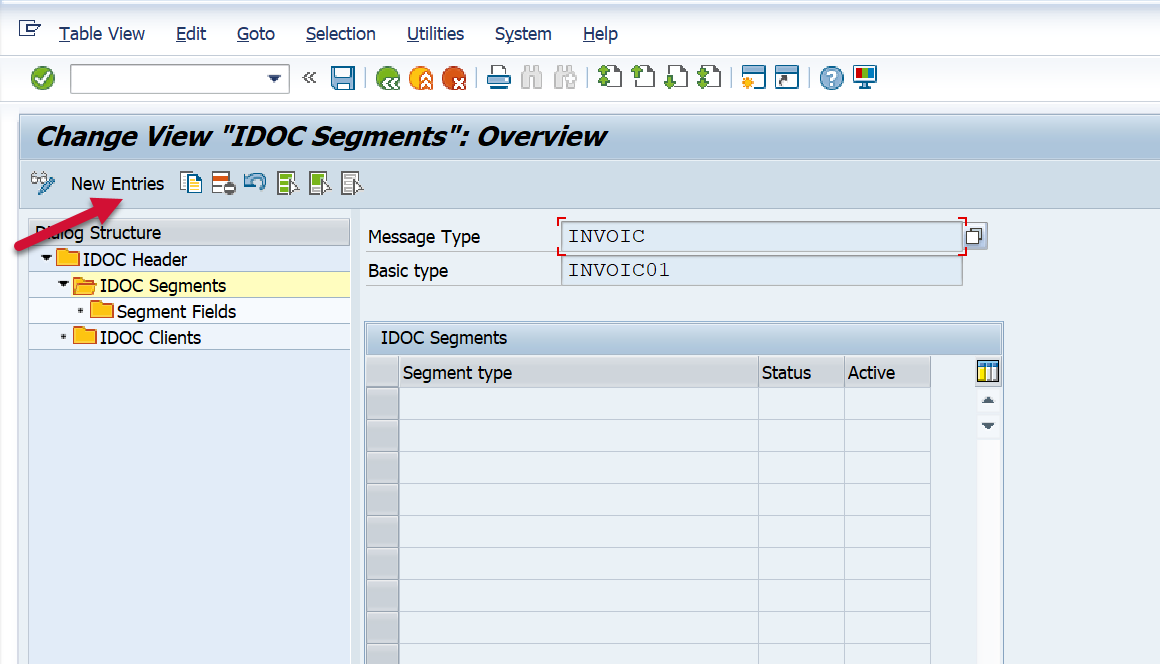Screen dimensions: 1160x664
Task: Select the second row selector in table
Action: coord(382,436)
